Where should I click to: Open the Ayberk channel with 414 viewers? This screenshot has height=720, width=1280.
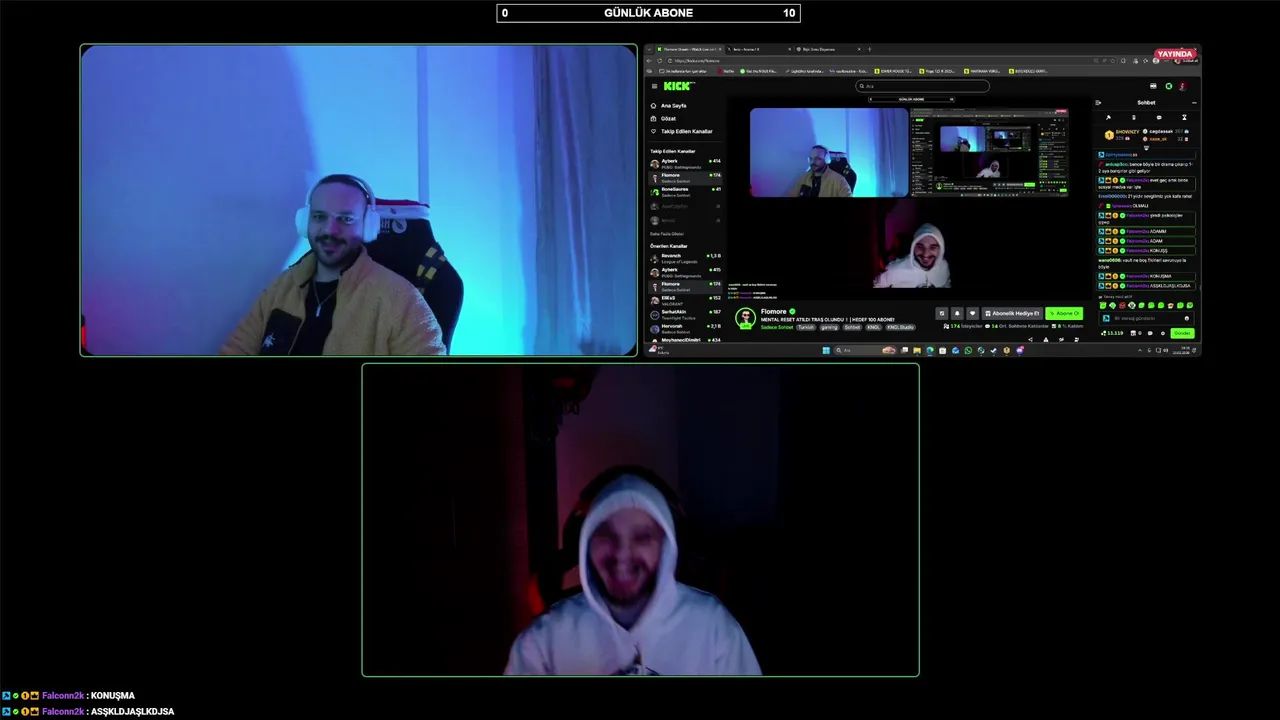click(685, 162)
